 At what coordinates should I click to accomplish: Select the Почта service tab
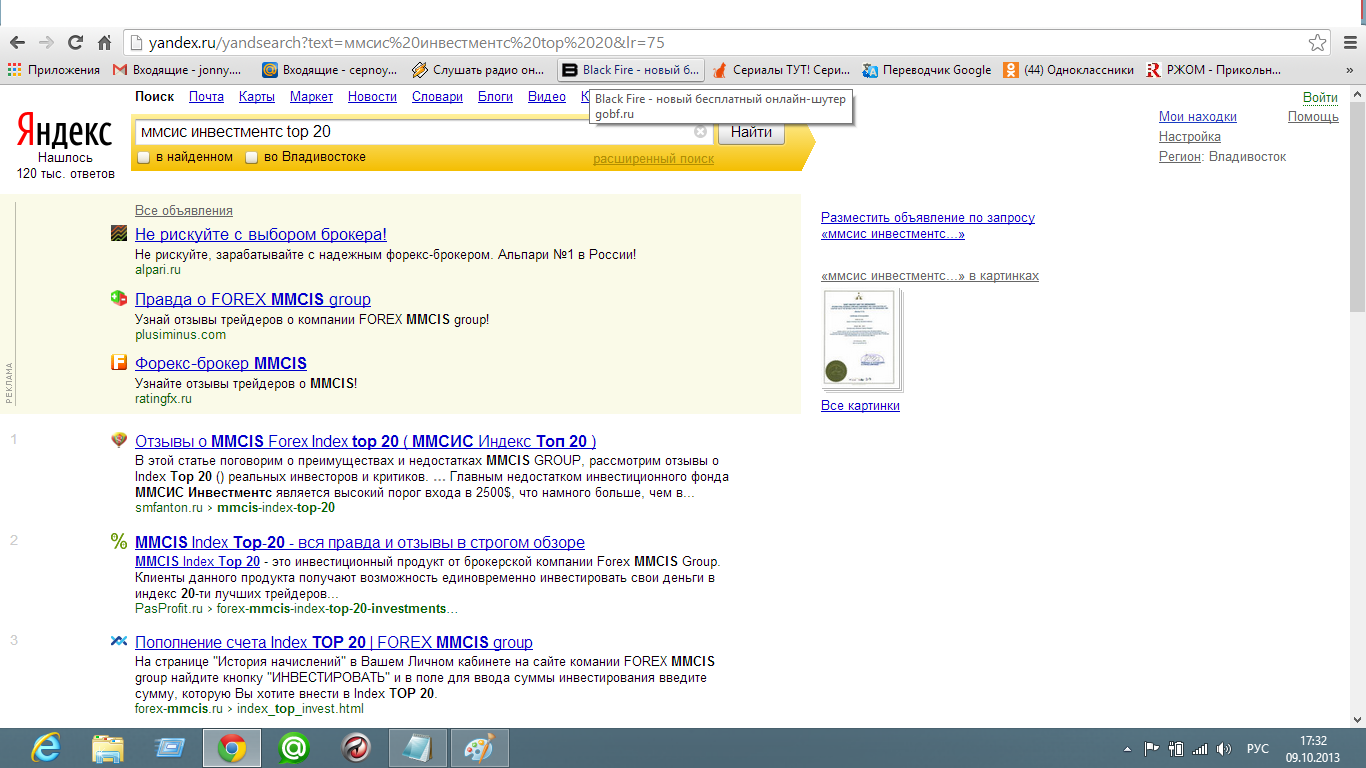click(x=206, y=97)
